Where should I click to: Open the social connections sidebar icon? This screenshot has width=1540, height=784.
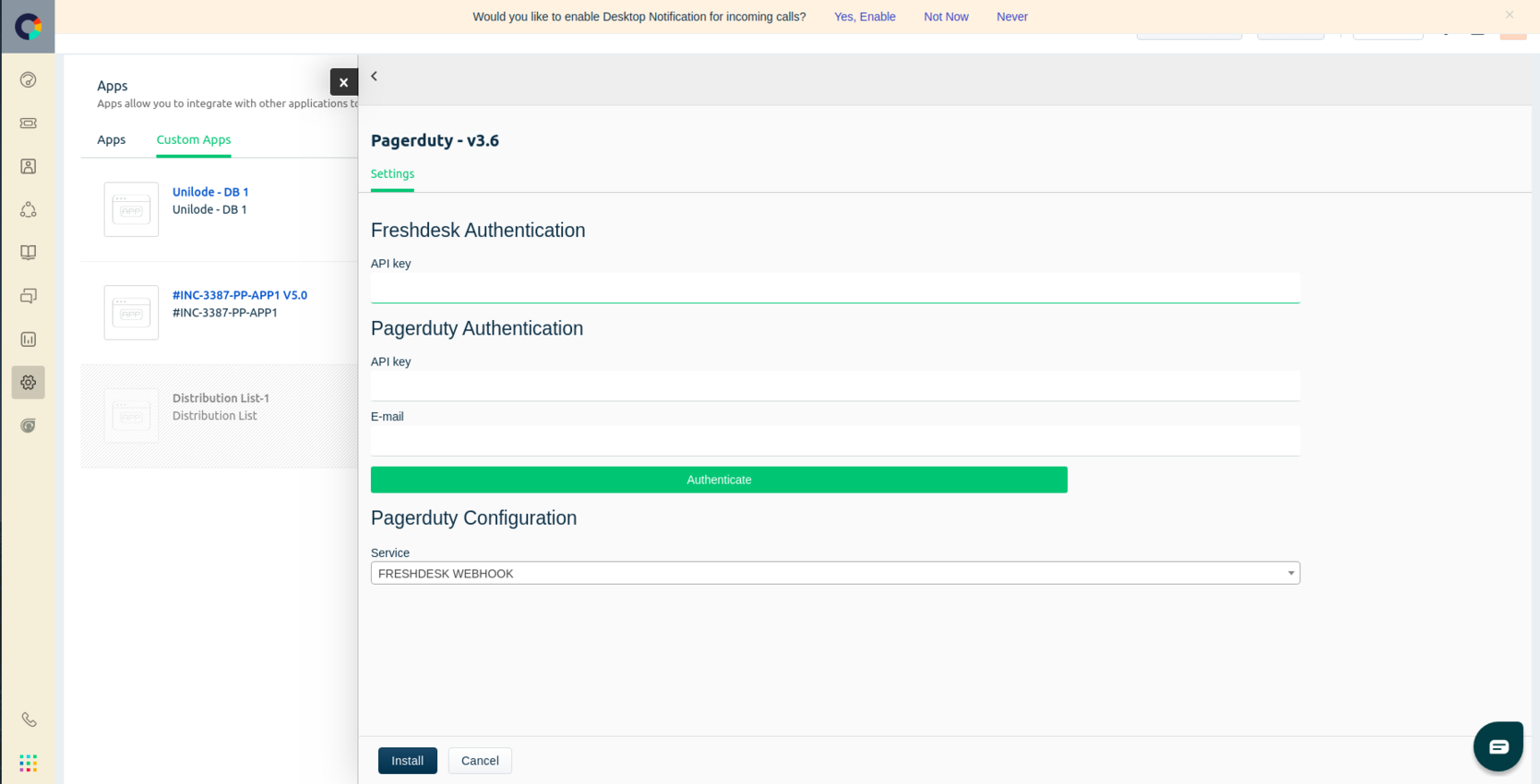tap(29, 209)
